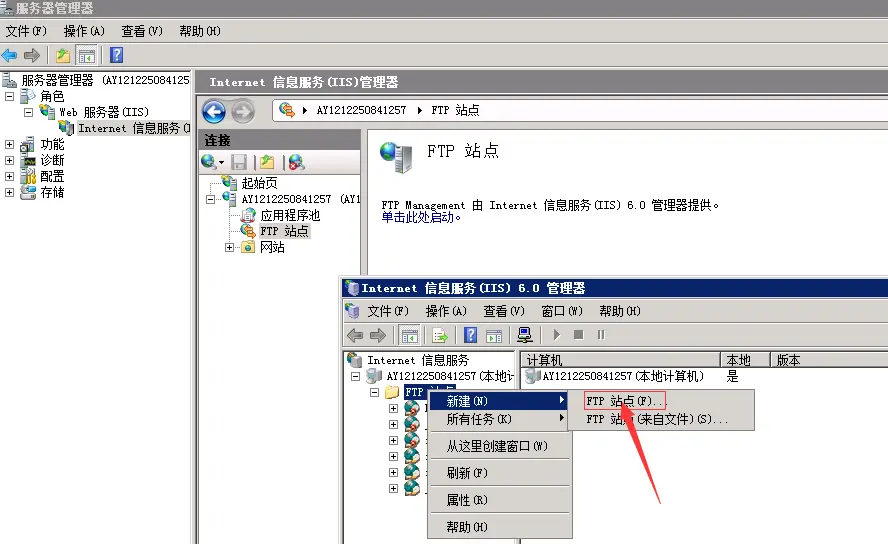Click the forward arrow in IIS 6.0 Manager toolbar
The width and height of the screenshot is (888, 544).
[378, 335]
